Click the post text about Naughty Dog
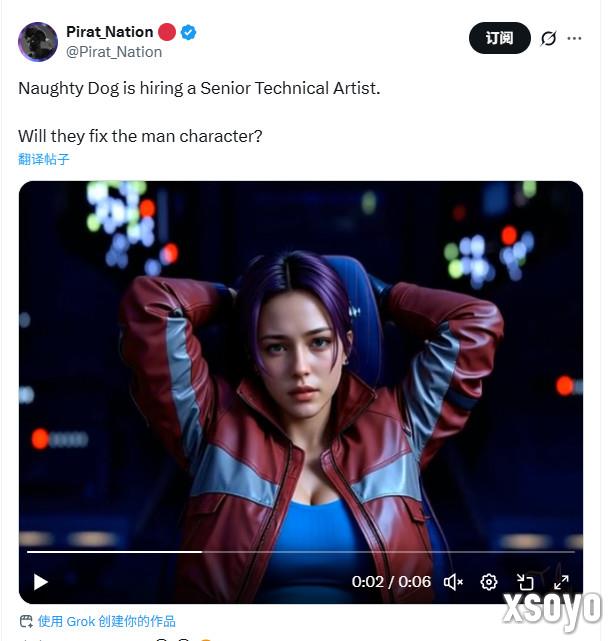The height and width of the screenshot is (641, 616). tap(199, 88)
